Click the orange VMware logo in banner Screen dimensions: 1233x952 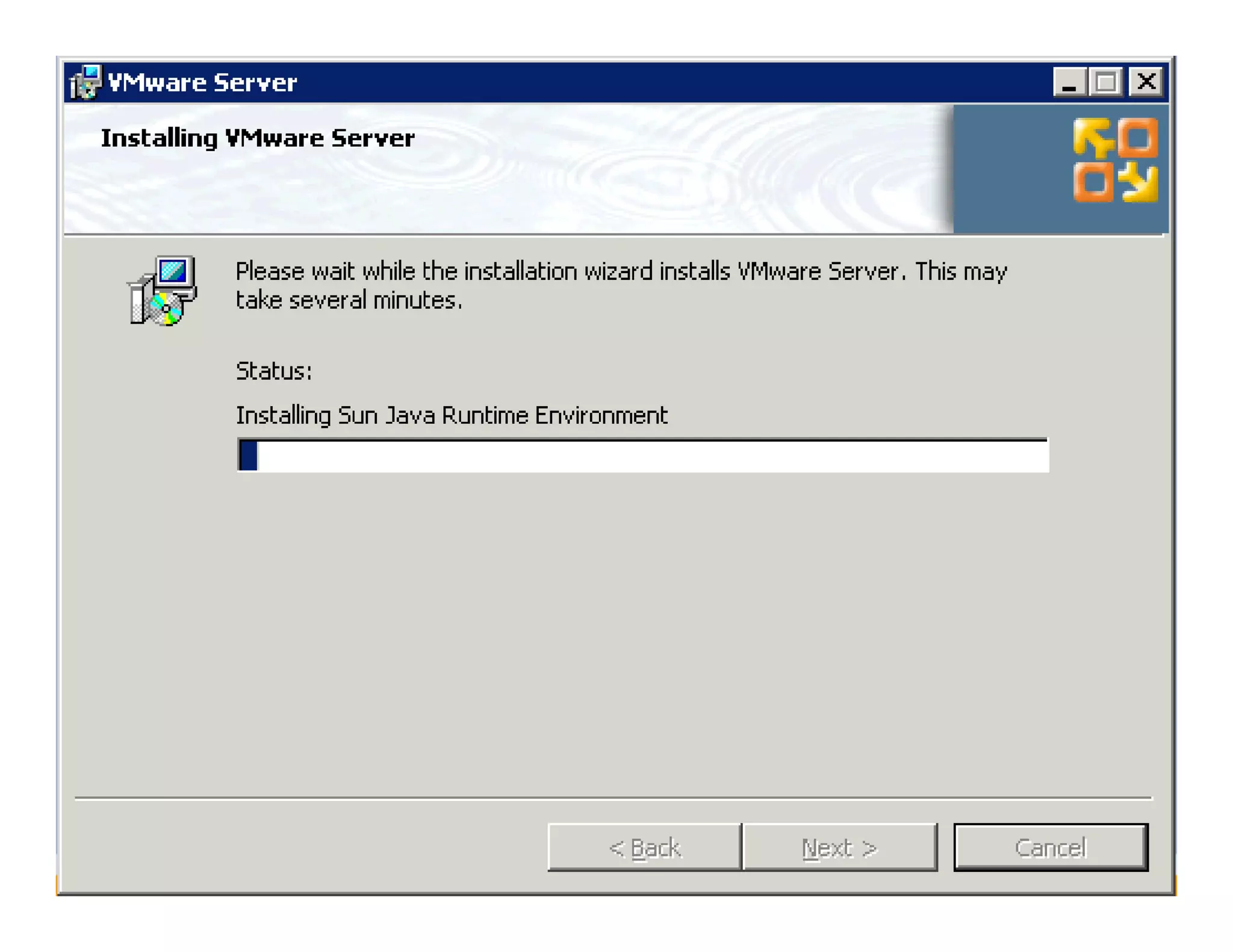1115,160
